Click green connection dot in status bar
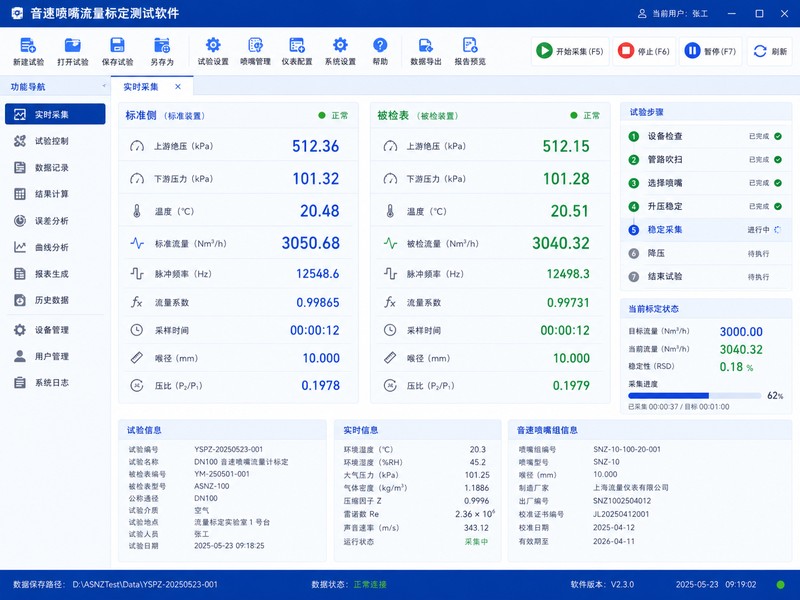The width and height of the screenshot is (800, 600). pyautogui.click(x=780, y=585)
